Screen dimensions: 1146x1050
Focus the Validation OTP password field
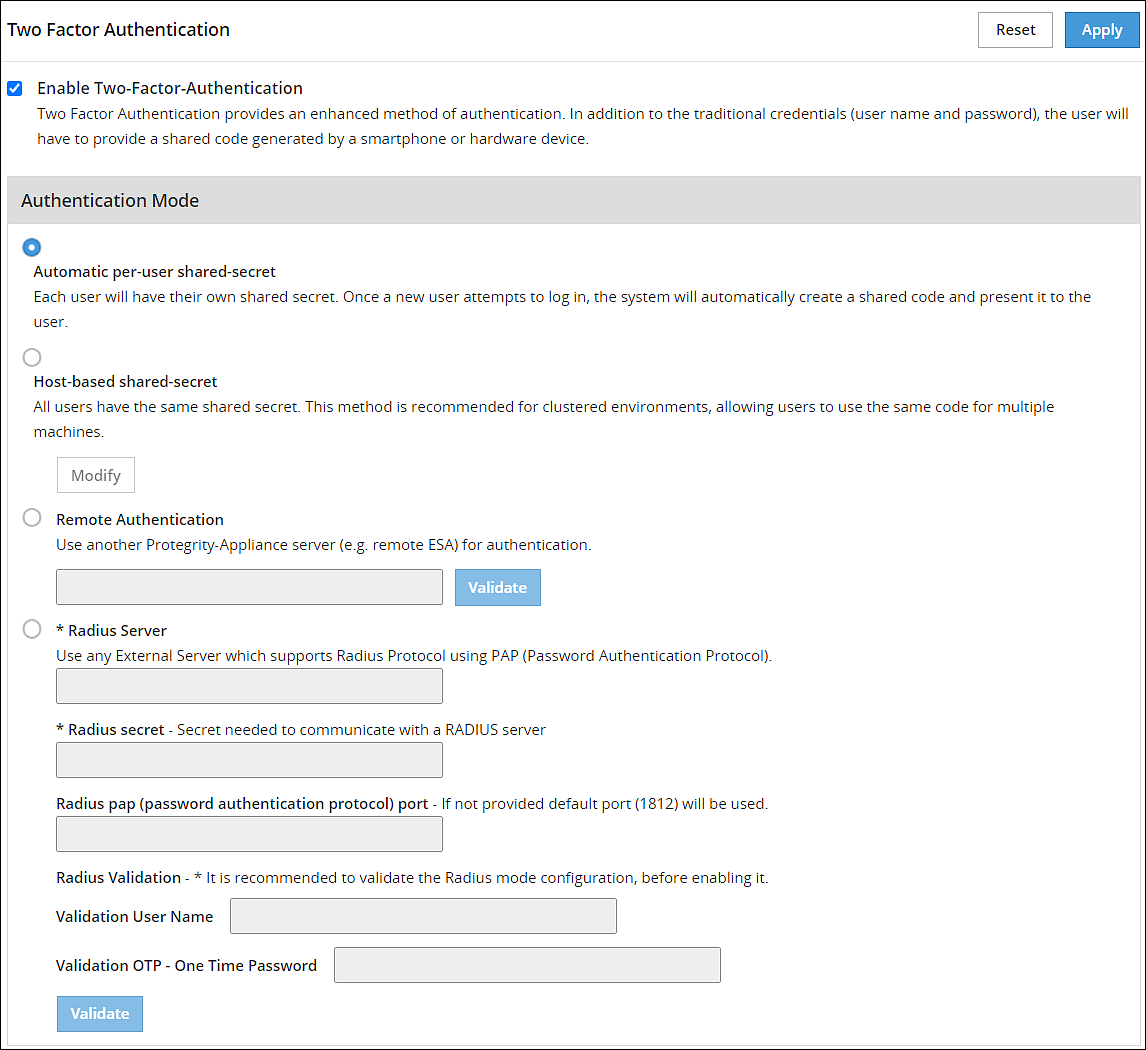[x=527, y=965]
